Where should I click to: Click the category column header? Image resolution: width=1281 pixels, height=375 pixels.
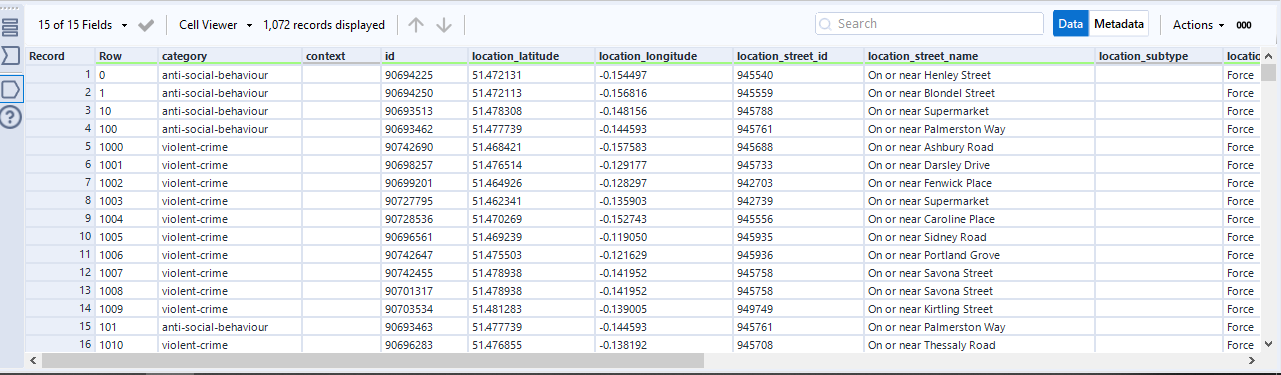coord(230,56)
